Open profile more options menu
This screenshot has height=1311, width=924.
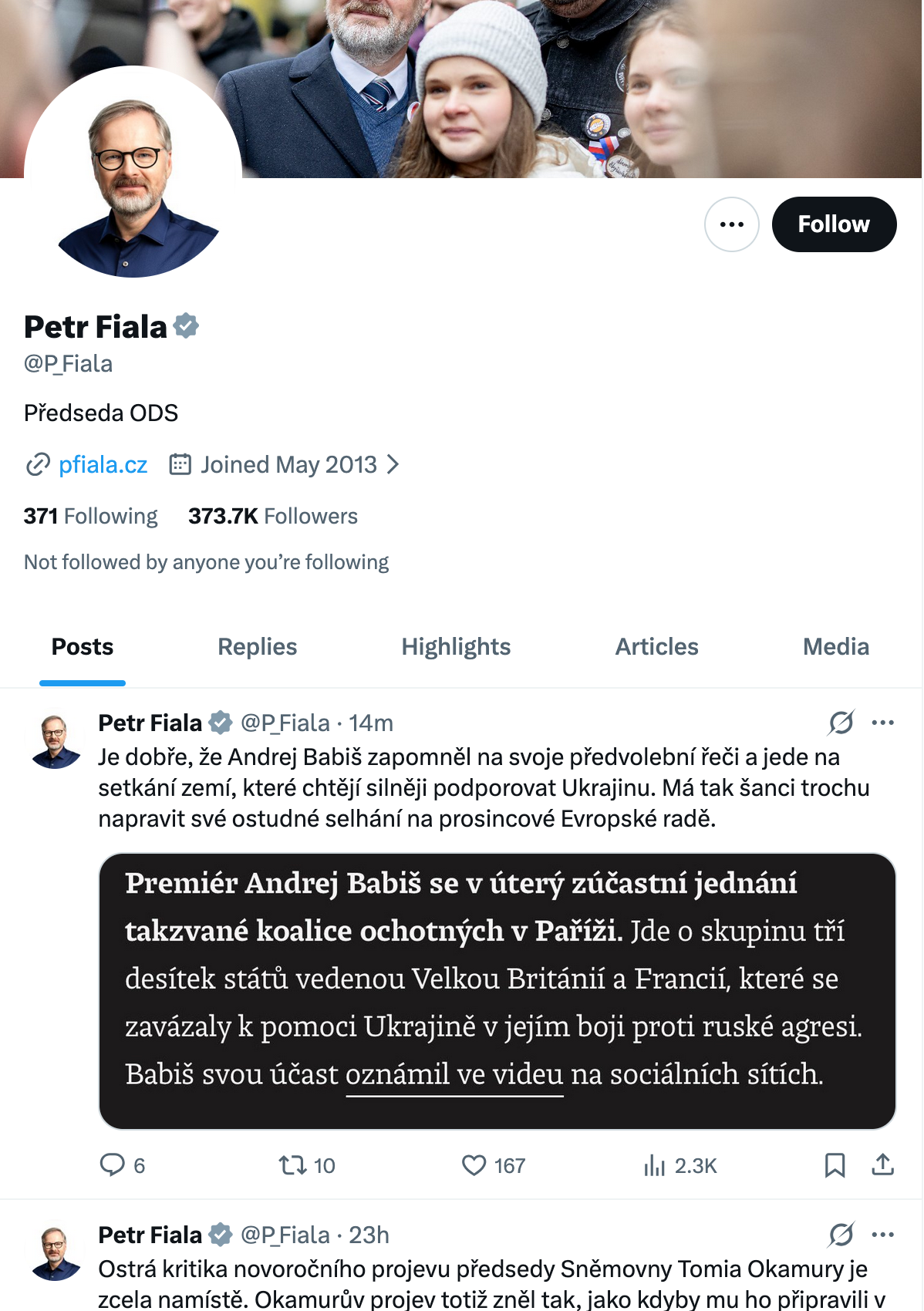[x=731, y=224]
